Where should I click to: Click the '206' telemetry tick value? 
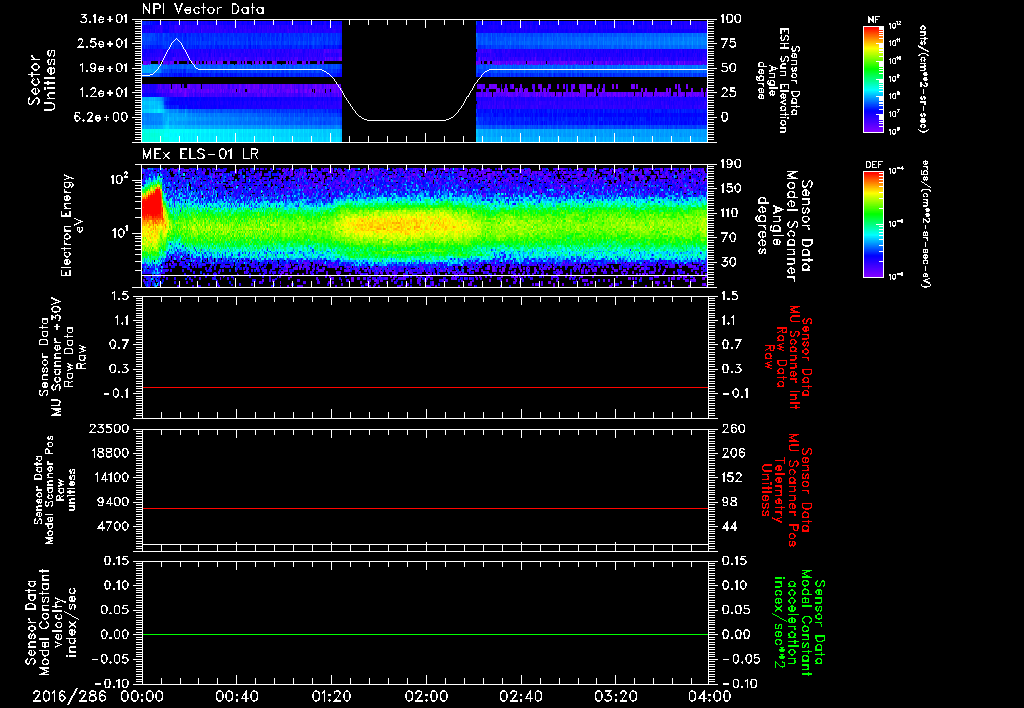click(731, 453)
